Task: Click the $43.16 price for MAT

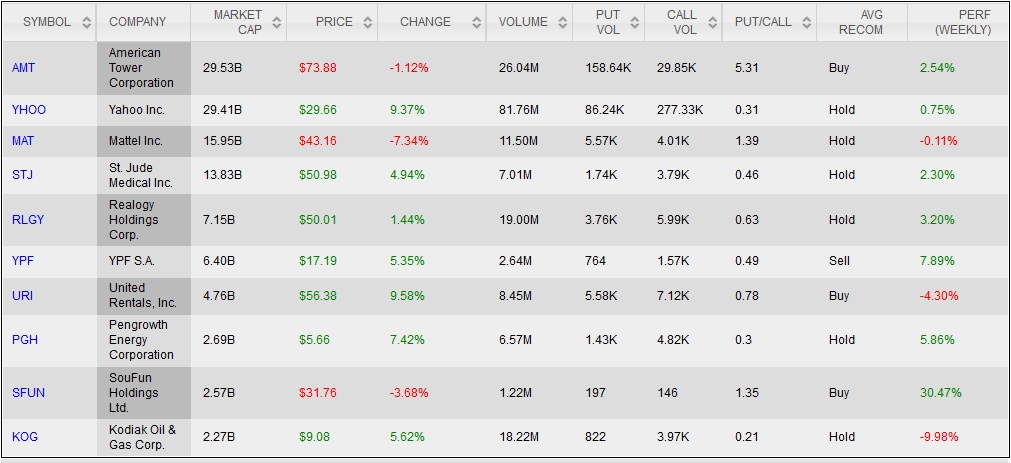Action: tap(318, 141)
